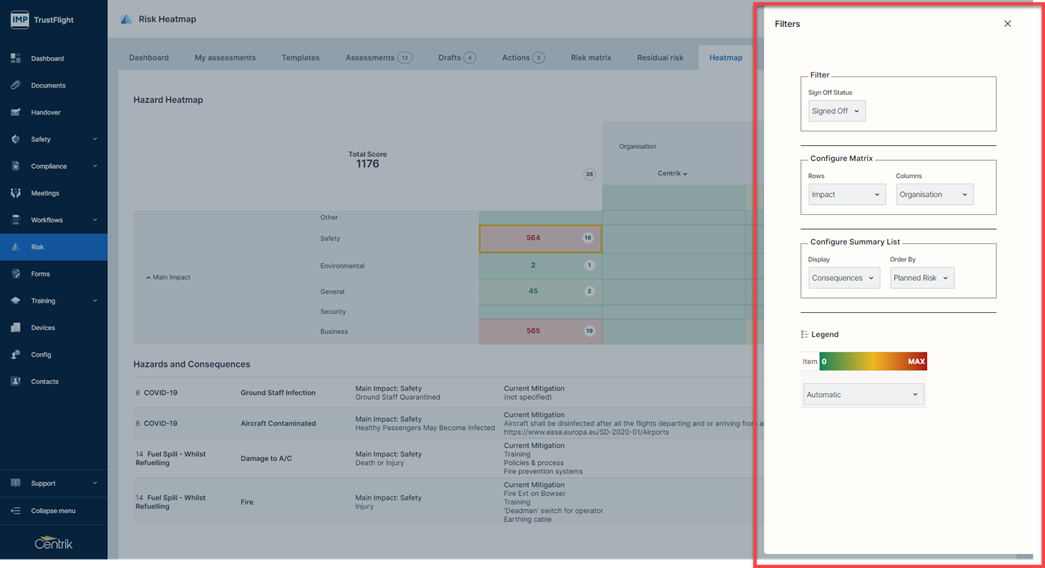
Task: Click the Documents paperclip icon
Action: click(15, 86)
